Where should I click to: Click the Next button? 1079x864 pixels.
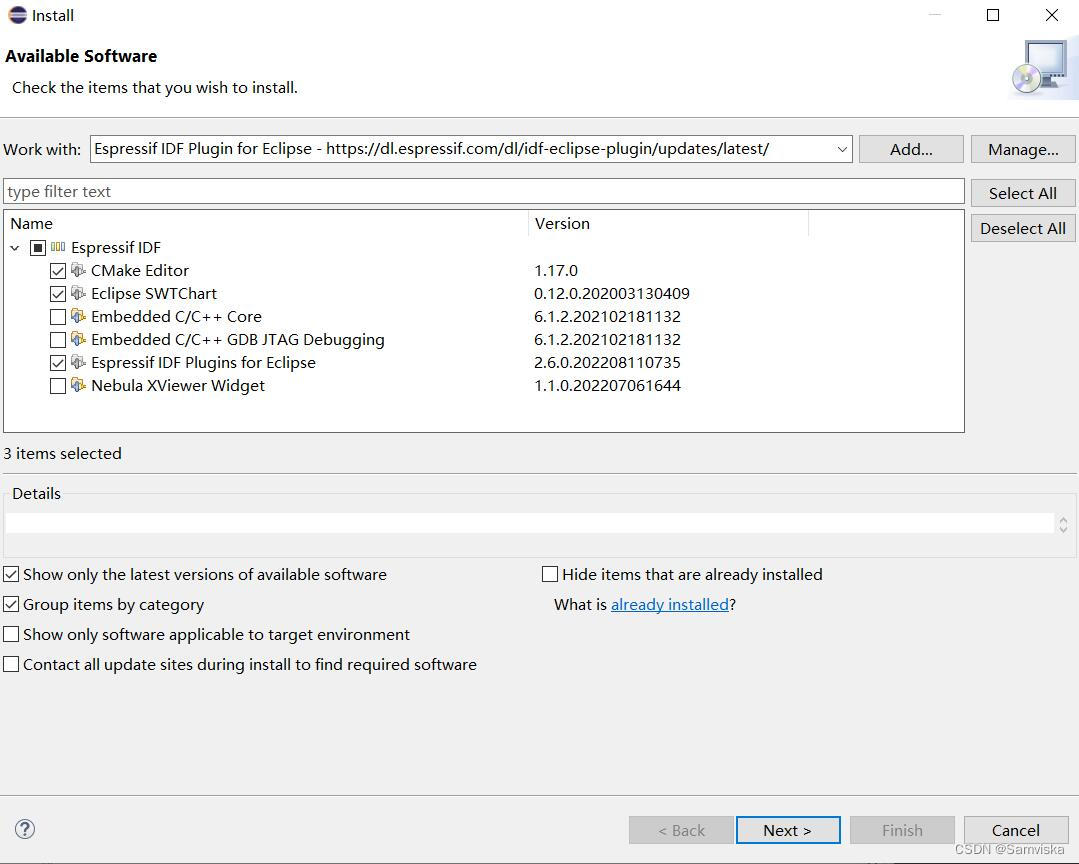788,830
